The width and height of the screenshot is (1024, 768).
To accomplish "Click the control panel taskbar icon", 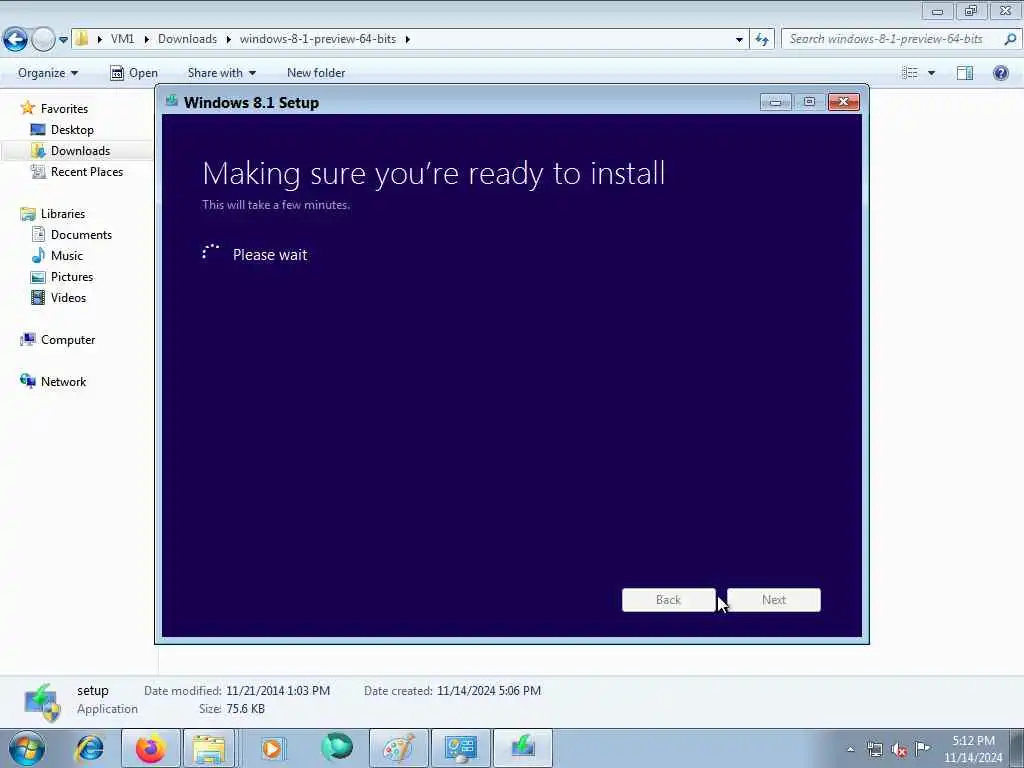I will point(460,748).
